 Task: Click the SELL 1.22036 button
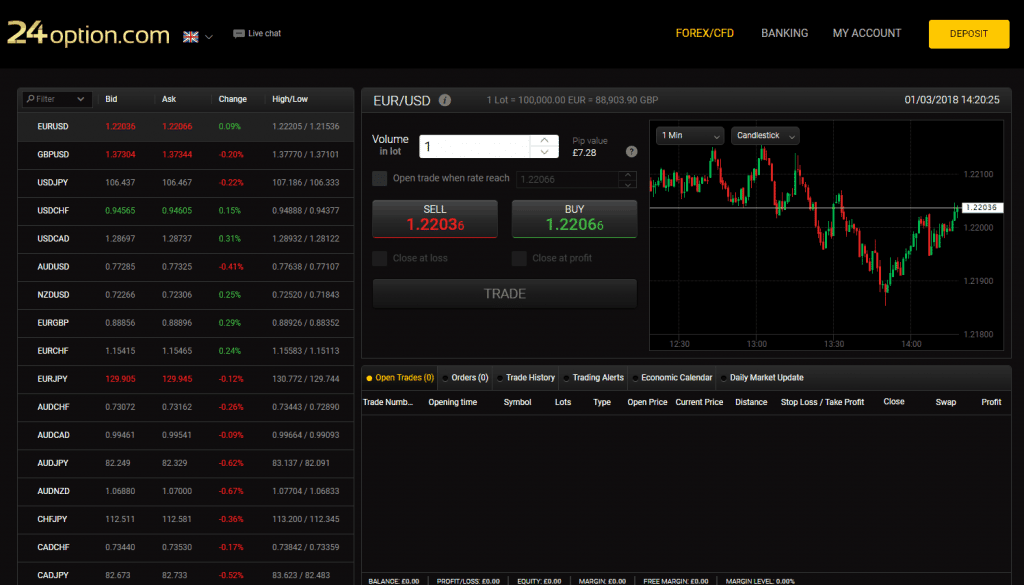tap(435, 219)
